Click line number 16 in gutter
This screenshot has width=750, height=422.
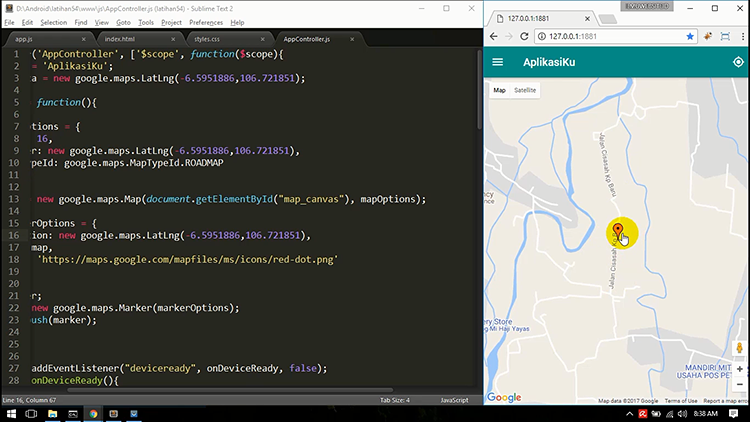point(13,235)
